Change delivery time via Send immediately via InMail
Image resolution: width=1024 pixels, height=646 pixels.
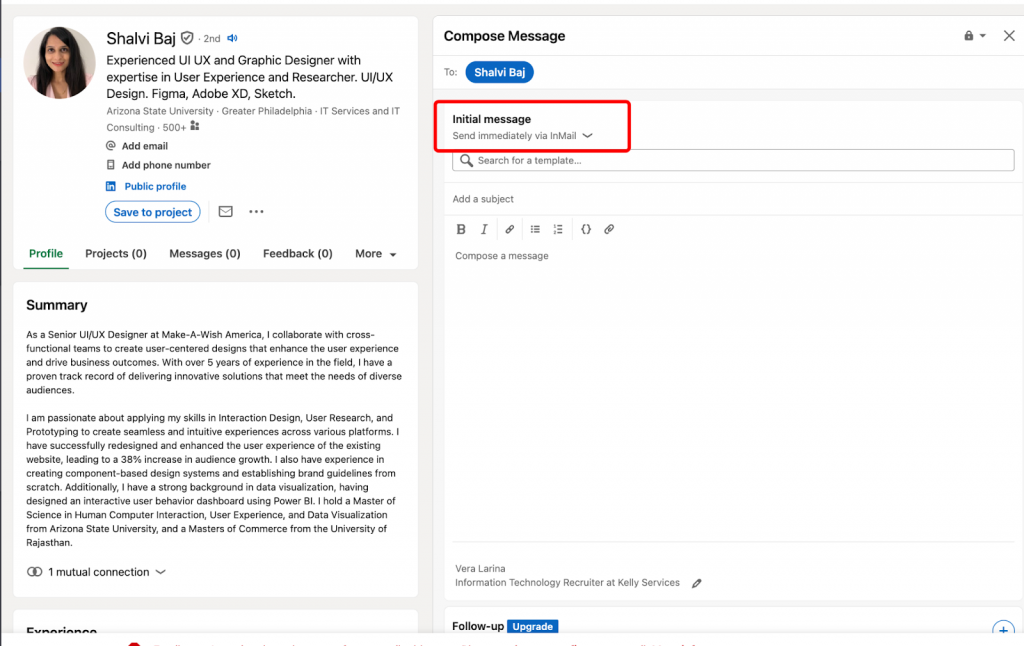[519, 135]
